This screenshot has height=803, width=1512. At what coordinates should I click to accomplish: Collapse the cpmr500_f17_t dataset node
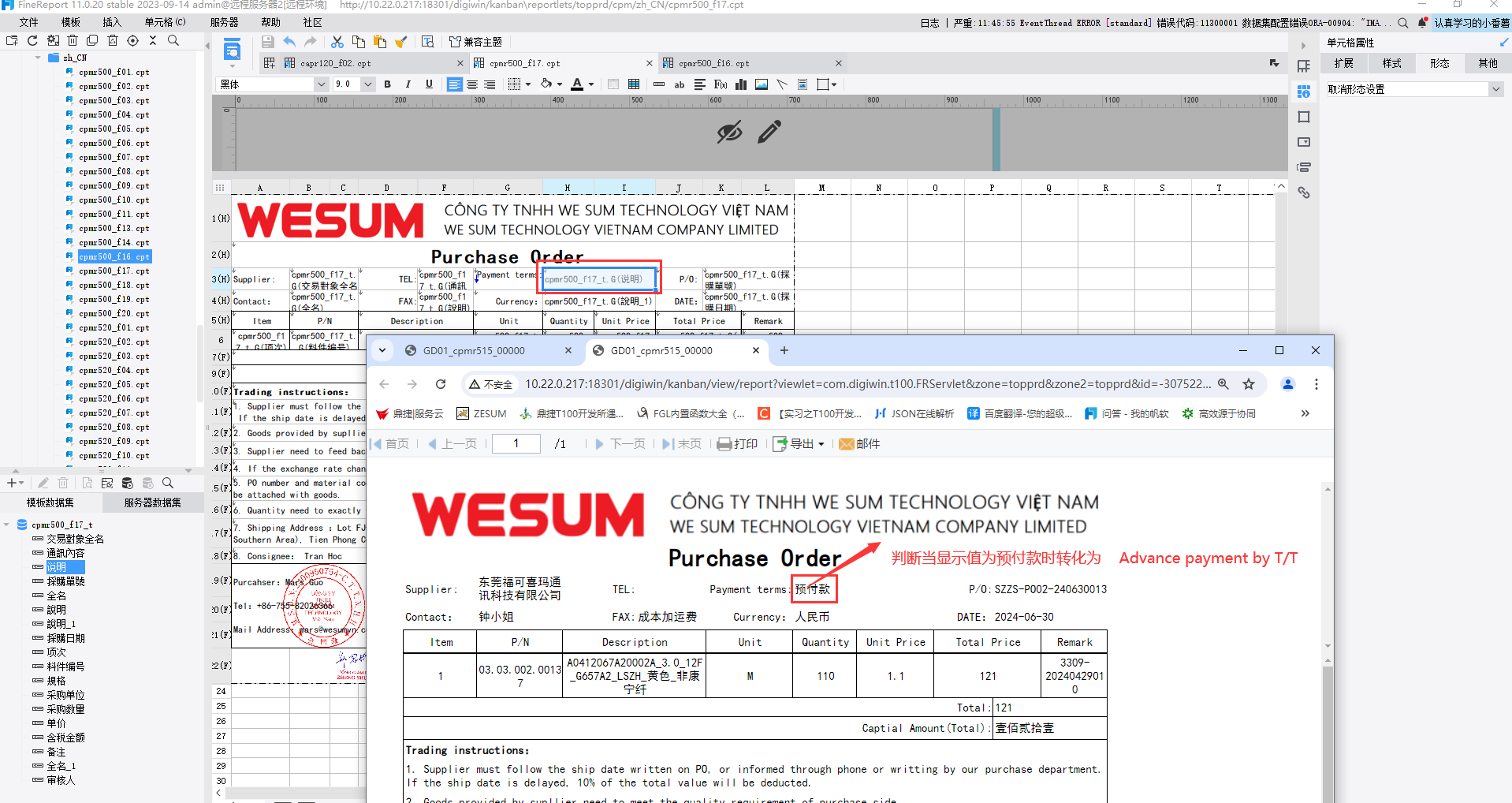click(7, 525)
